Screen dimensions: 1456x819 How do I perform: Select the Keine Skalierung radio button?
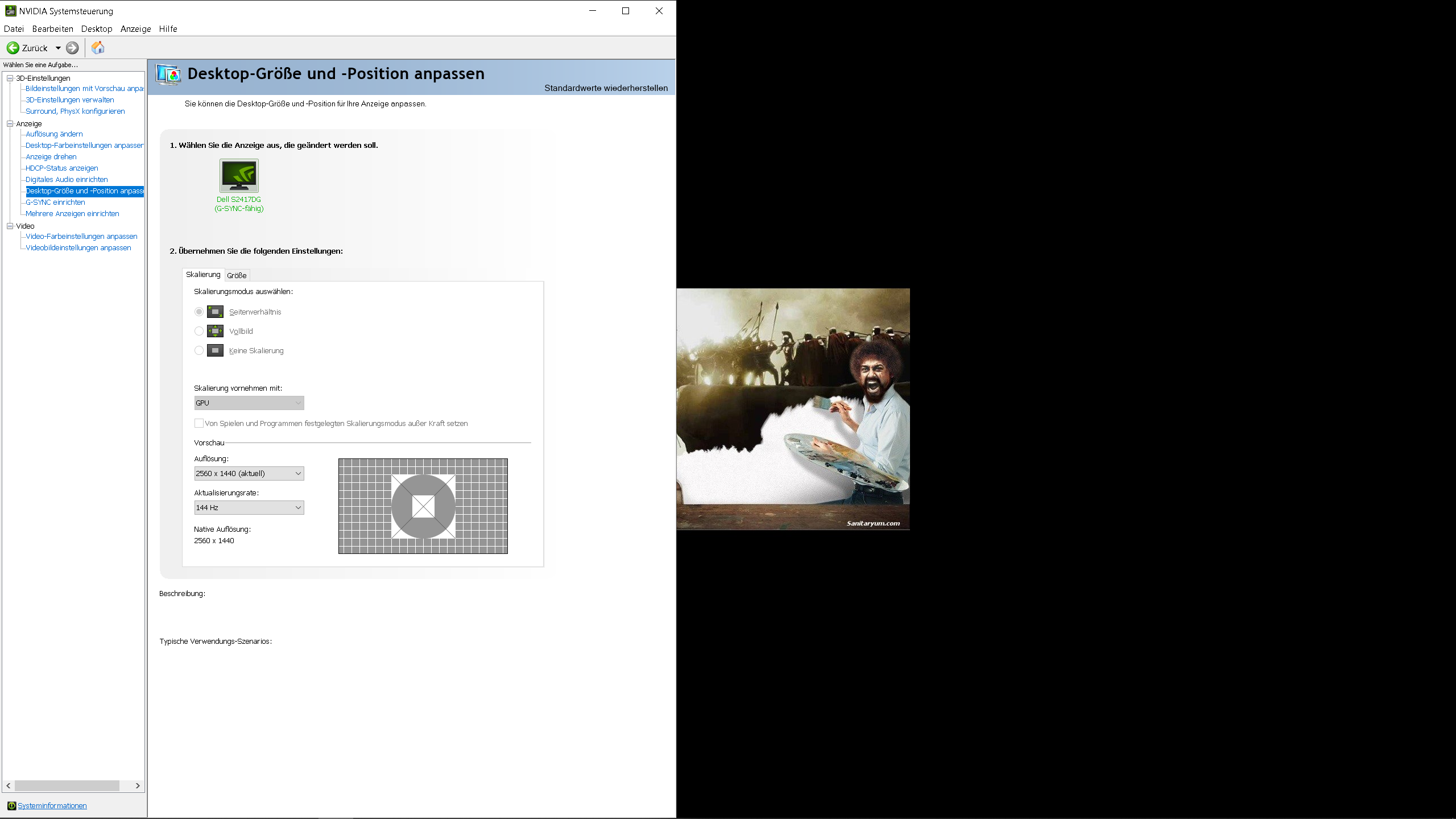point(199,350)
